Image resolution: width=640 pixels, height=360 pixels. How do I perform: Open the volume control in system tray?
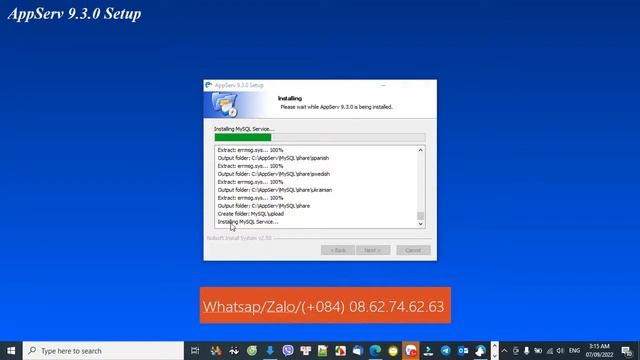click(560, 351)
